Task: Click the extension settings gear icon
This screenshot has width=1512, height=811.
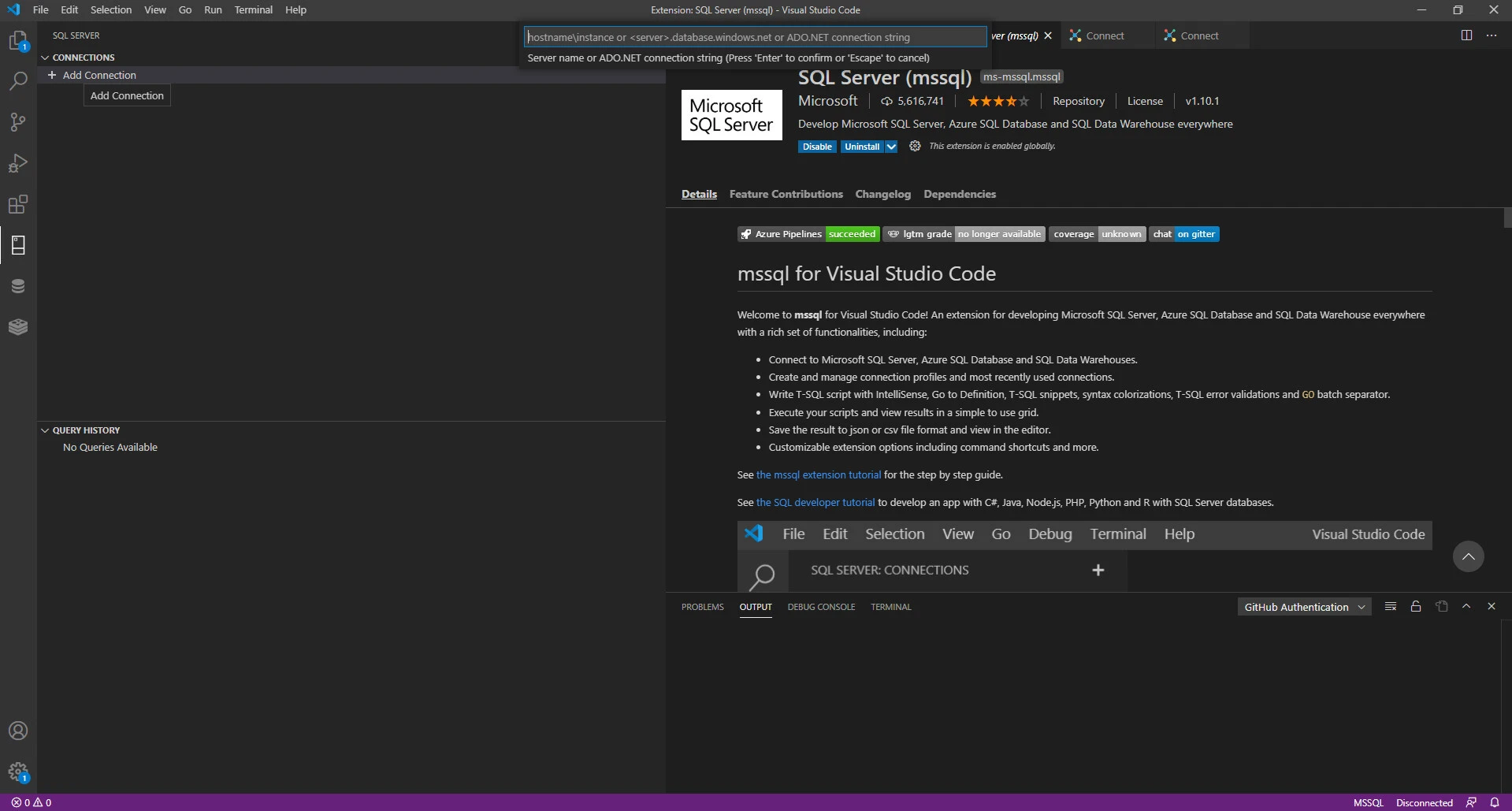Action: [x=915, y=146]
